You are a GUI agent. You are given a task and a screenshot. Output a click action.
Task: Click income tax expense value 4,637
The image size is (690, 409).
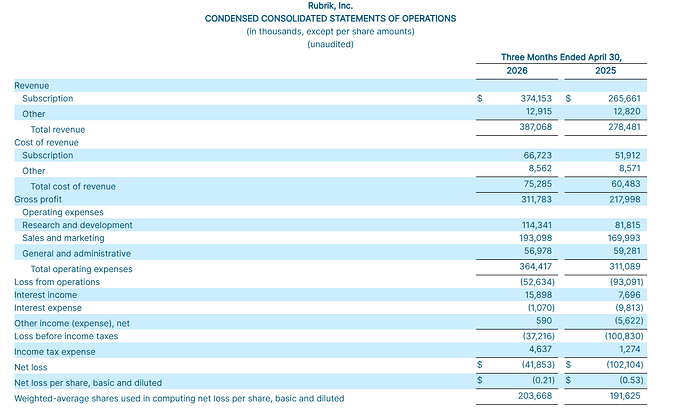(x=540, y=349)
